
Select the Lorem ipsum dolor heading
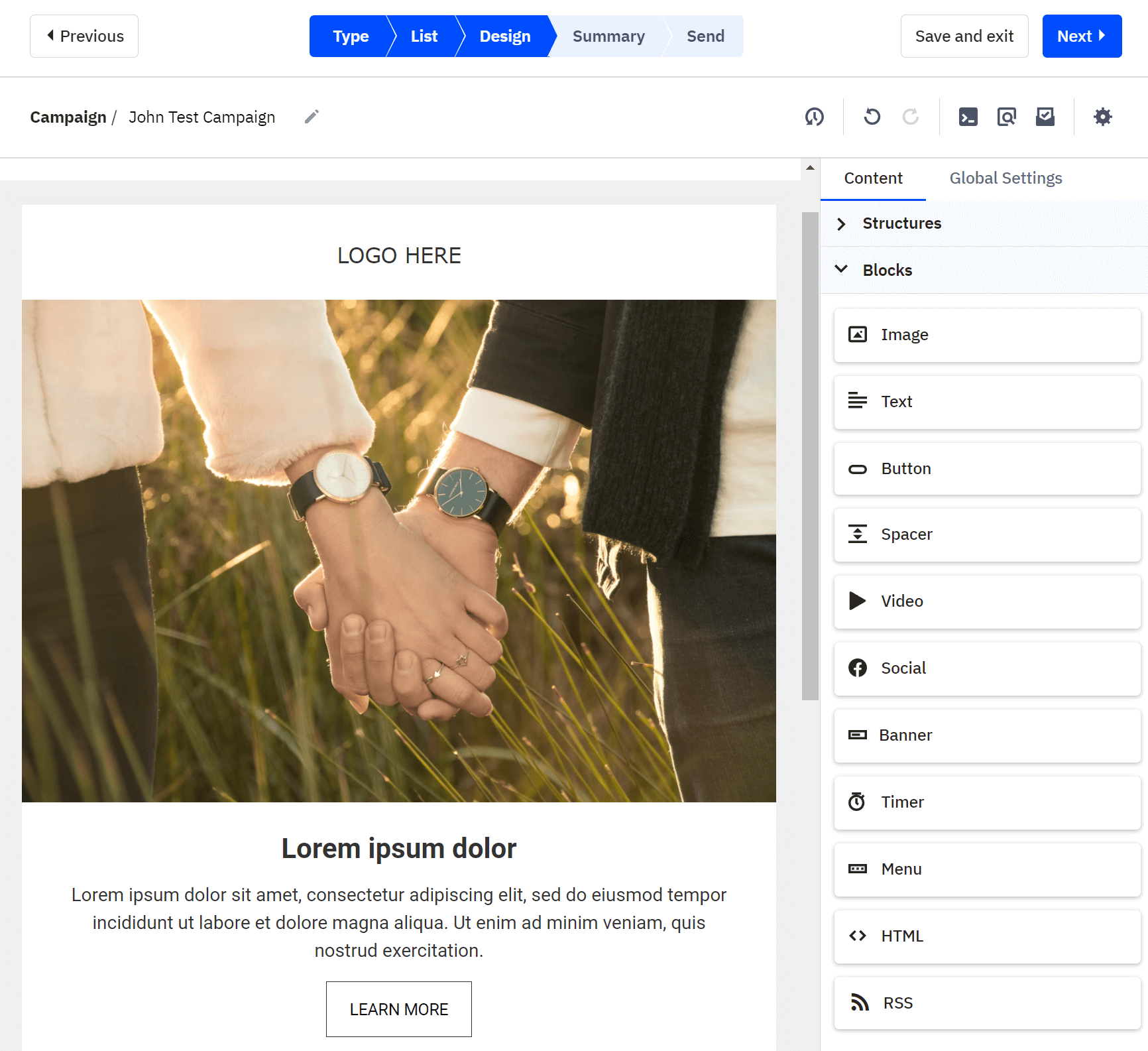pyautogui.click(x=399, y=849)
